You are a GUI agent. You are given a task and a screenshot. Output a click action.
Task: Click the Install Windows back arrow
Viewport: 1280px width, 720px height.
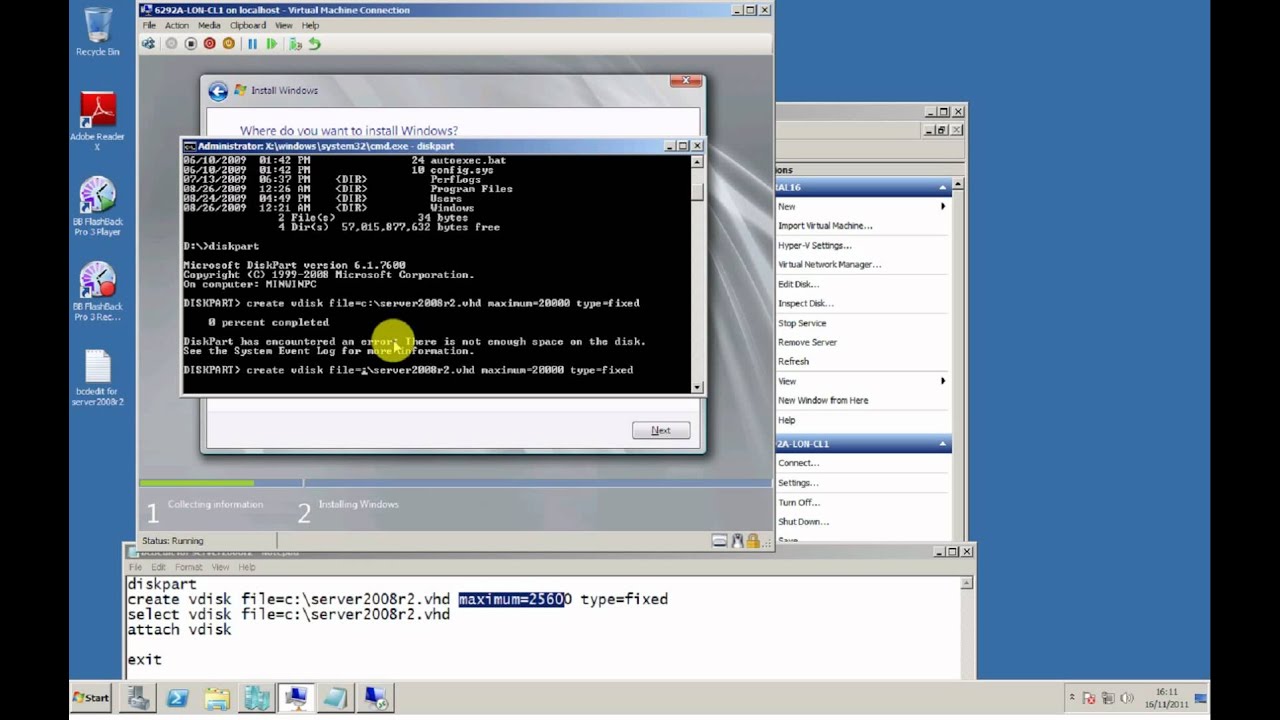[218, 91]
